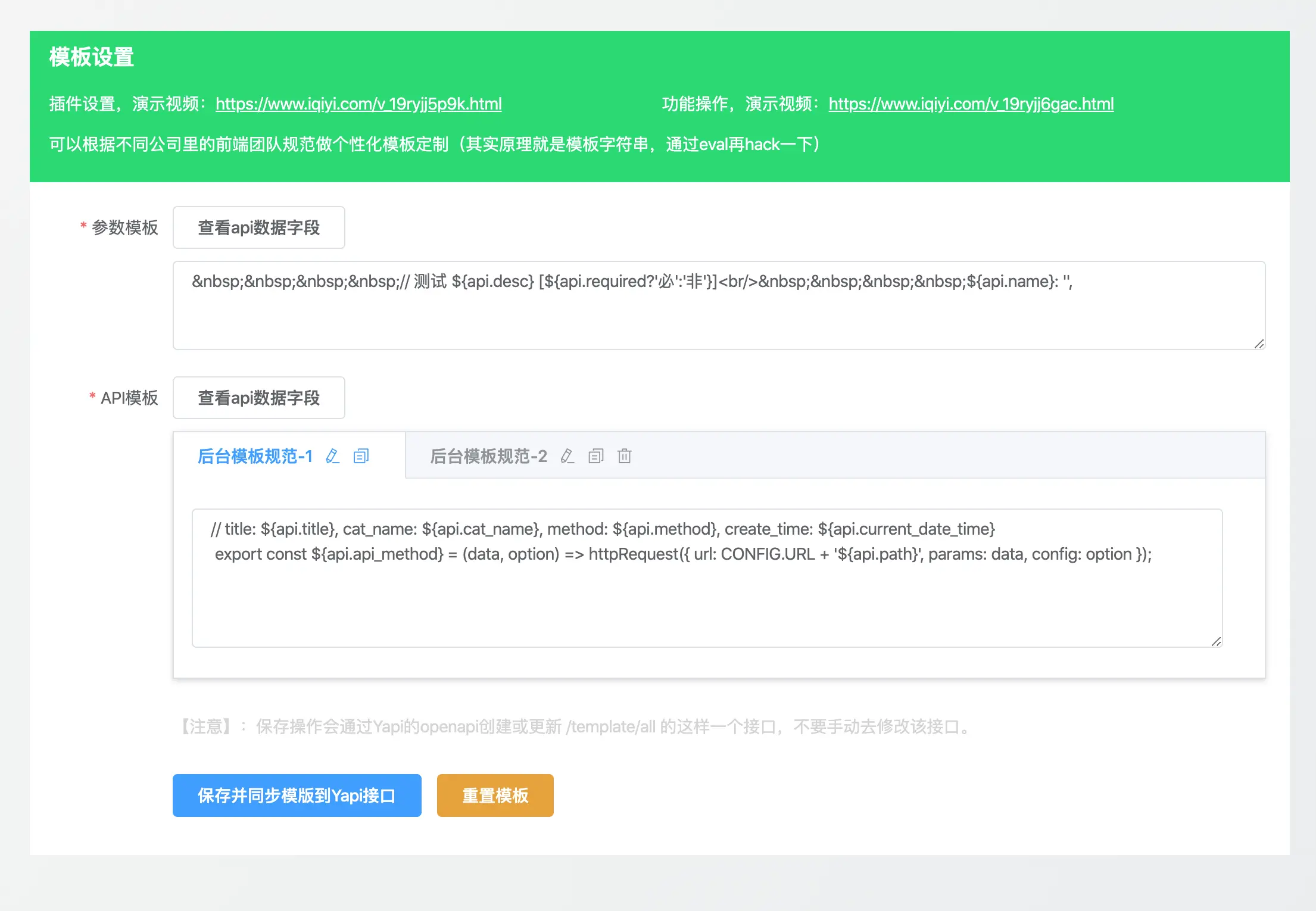Click the orange 重置模板 button
This screenshot has width=1316, height=911.
(x=495, y=795)
